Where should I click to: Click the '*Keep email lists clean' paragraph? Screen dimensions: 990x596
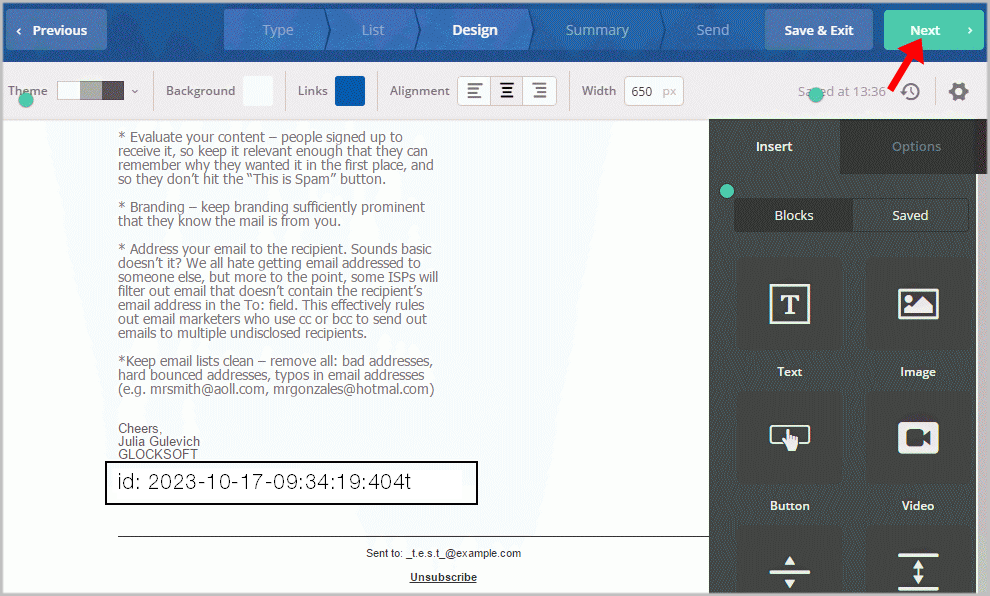276,375
